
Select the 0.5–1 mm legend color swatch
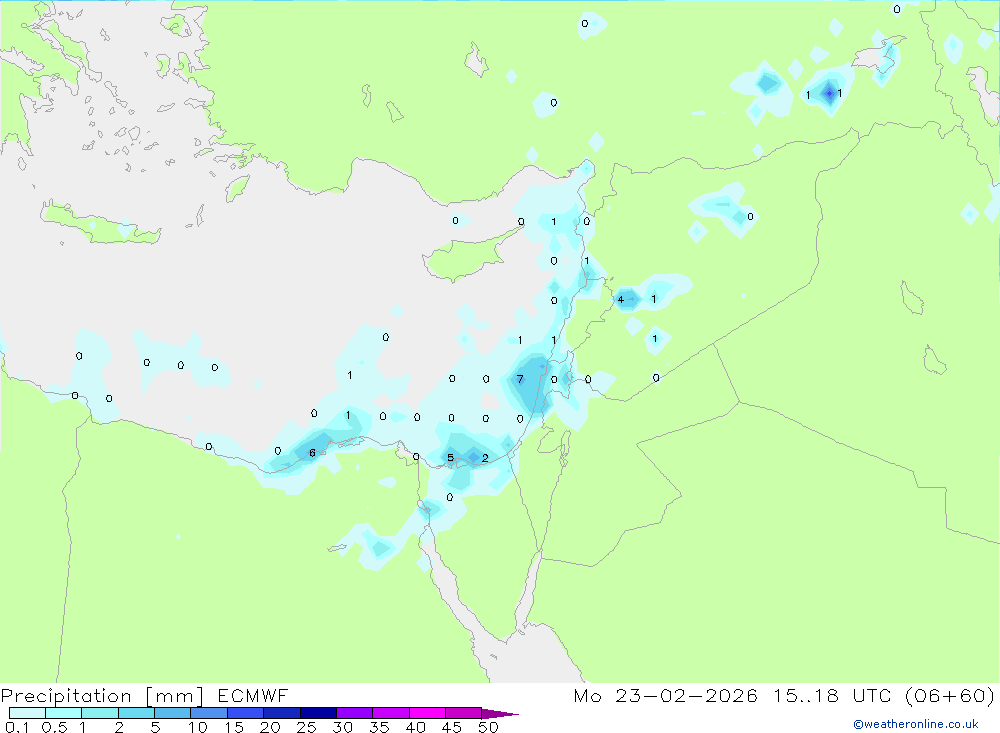[x=63, y=713]
